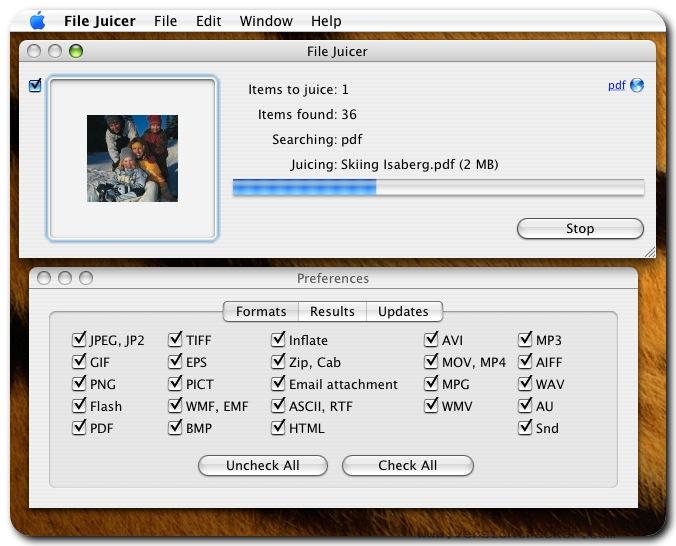Uncheck the HTML format
Viewport: 676px width, 546px height.
278,427
